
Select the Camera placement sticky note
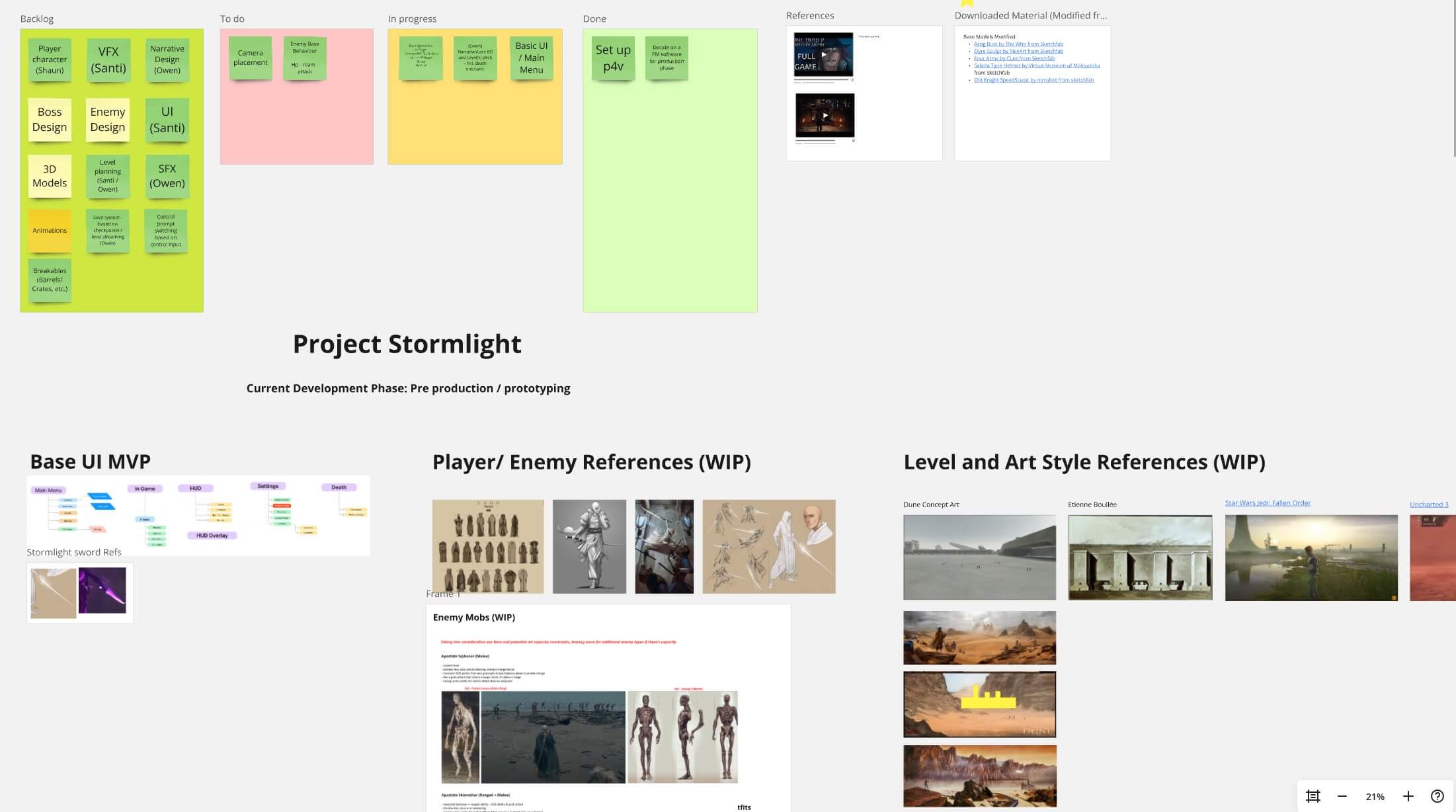point(251,58)
